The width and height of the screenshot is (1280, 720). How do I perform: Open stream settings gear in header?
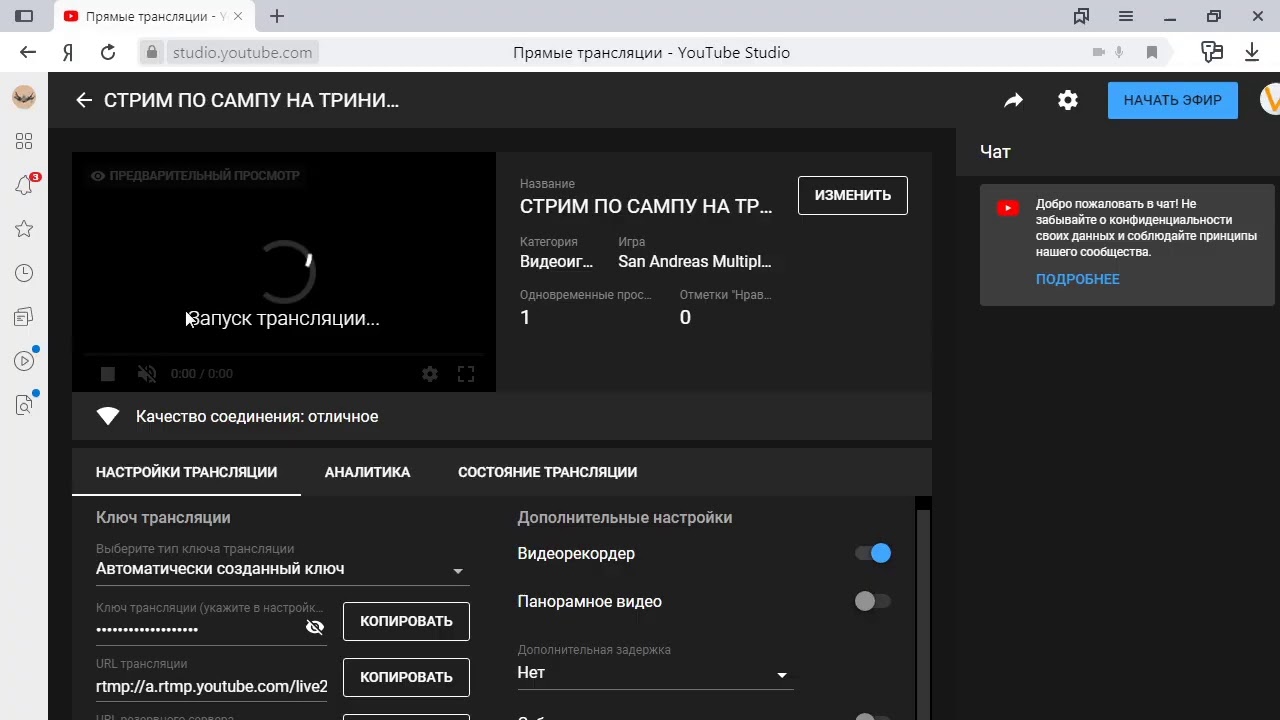tap(1068, 100)
